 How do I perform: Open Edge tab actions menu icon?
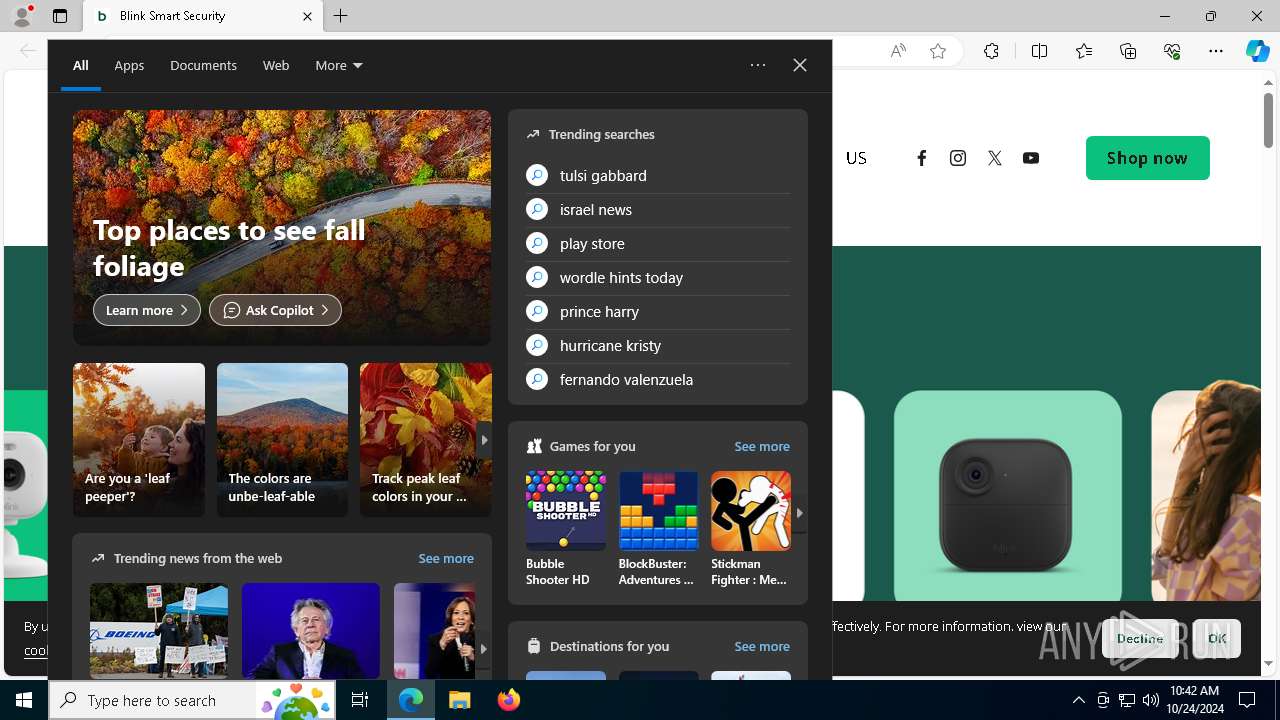click(x=60, y=16)
